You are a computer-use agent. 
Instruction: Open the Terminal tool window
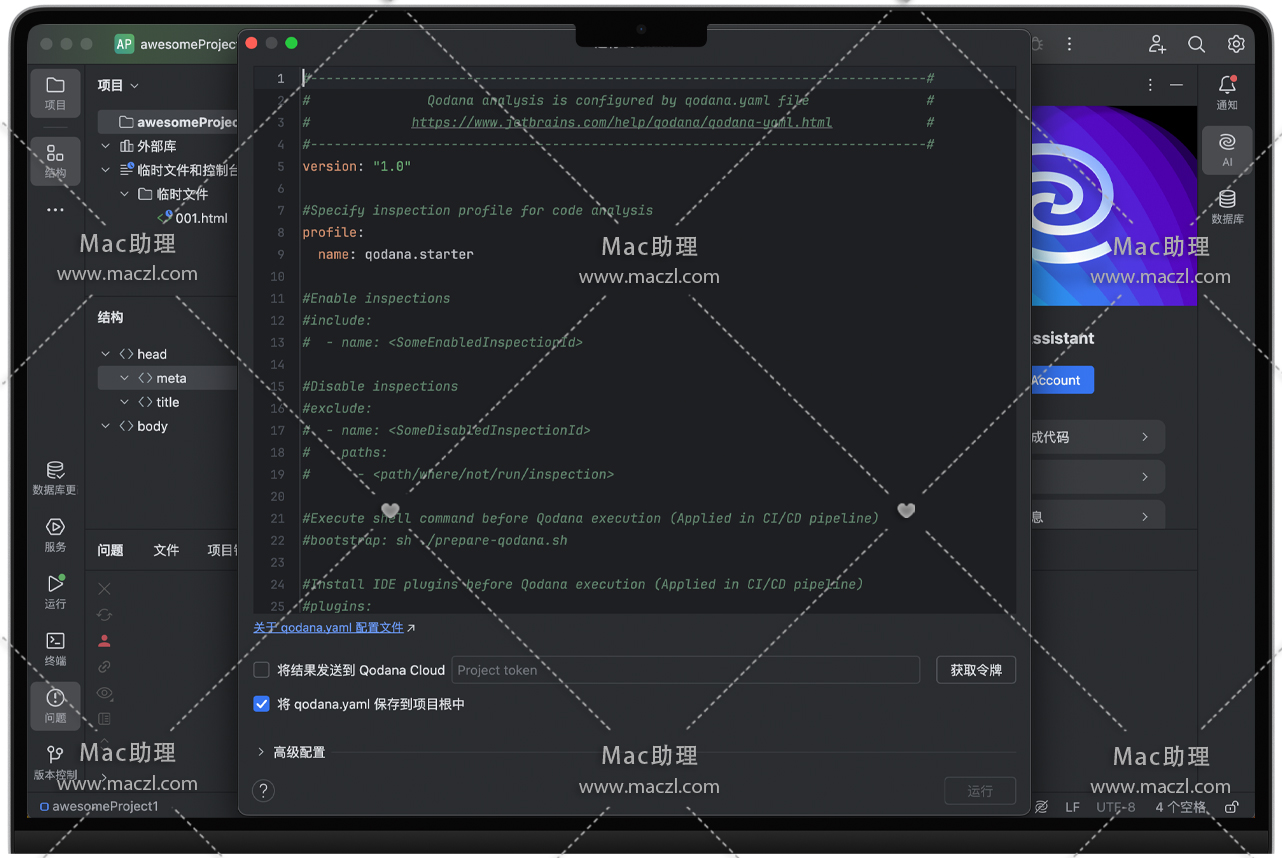[55, 648]
